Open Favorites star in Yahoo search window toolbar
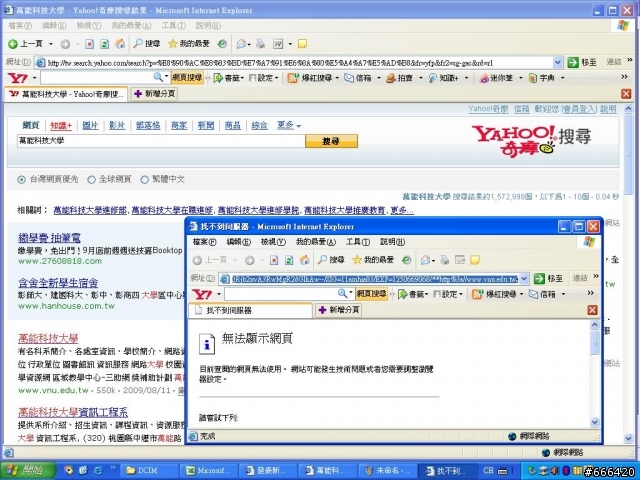Screen dimensions: 640x480 [189, 43]
